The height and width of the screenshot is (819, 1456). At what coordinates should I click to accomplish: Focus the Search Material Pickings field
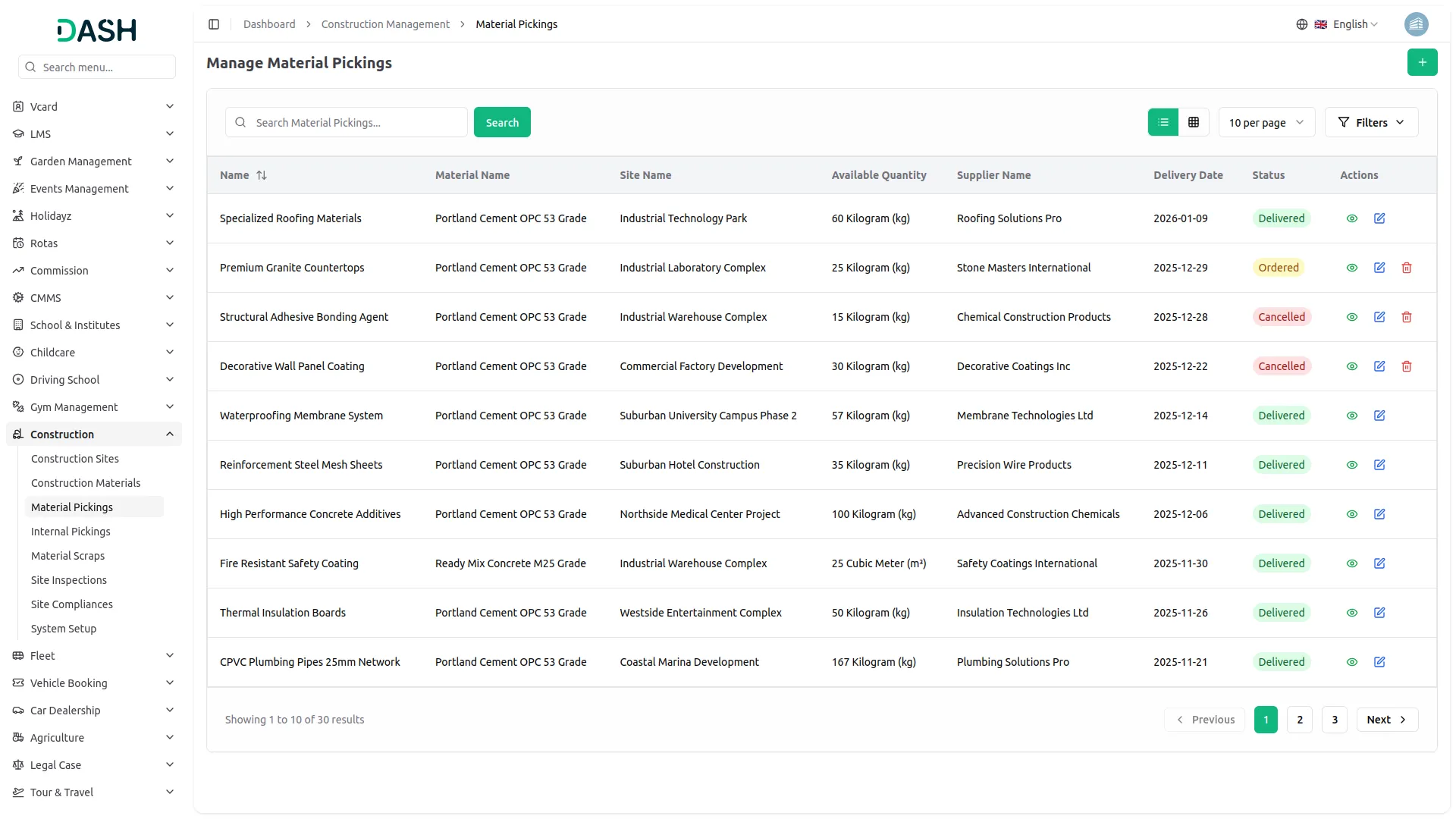click(356, 122)
